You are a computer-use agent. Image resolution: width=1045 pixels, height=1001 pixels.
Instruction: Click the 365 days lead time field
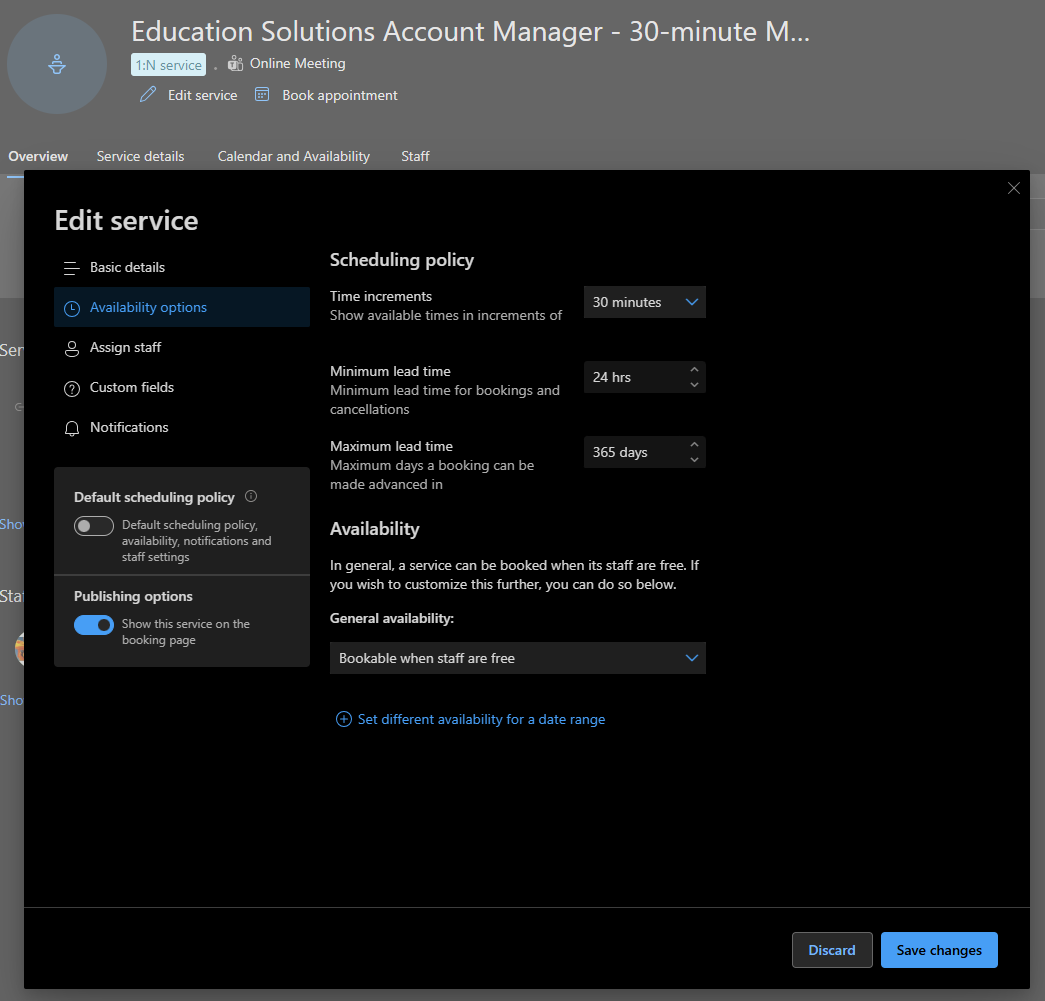tap(644, 452)
